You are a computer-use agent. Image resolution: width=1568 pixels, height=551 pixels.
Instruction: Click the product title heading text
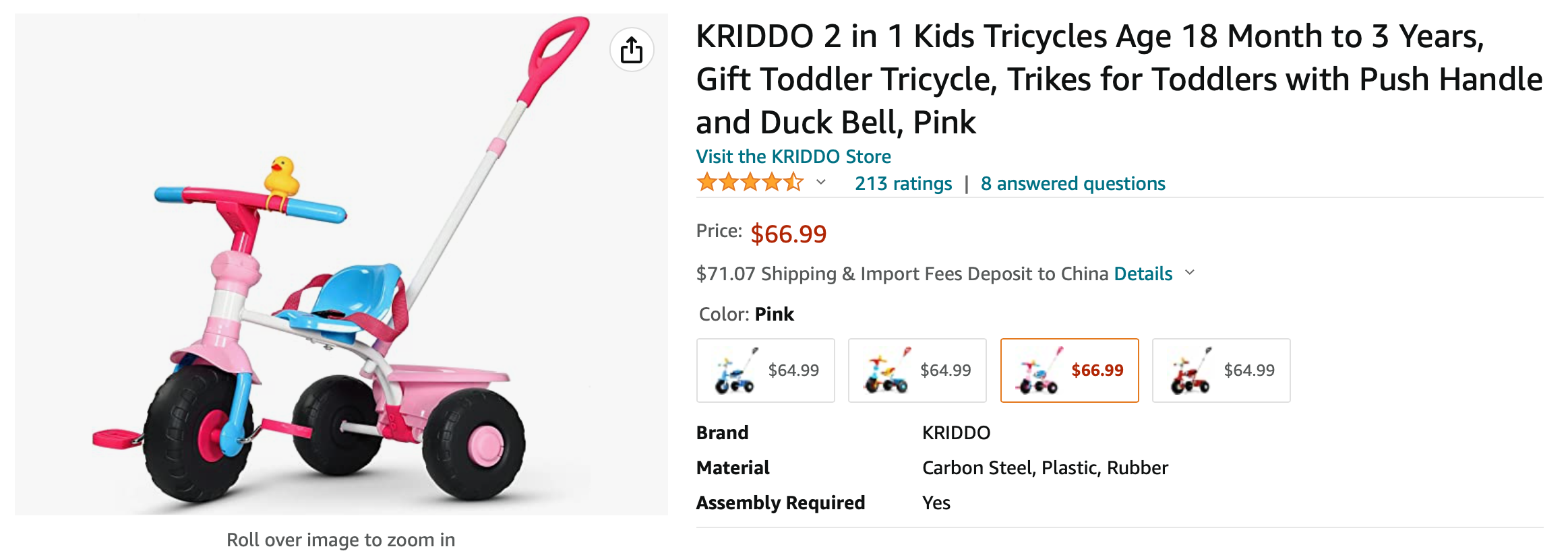[x=1119, y=79]
